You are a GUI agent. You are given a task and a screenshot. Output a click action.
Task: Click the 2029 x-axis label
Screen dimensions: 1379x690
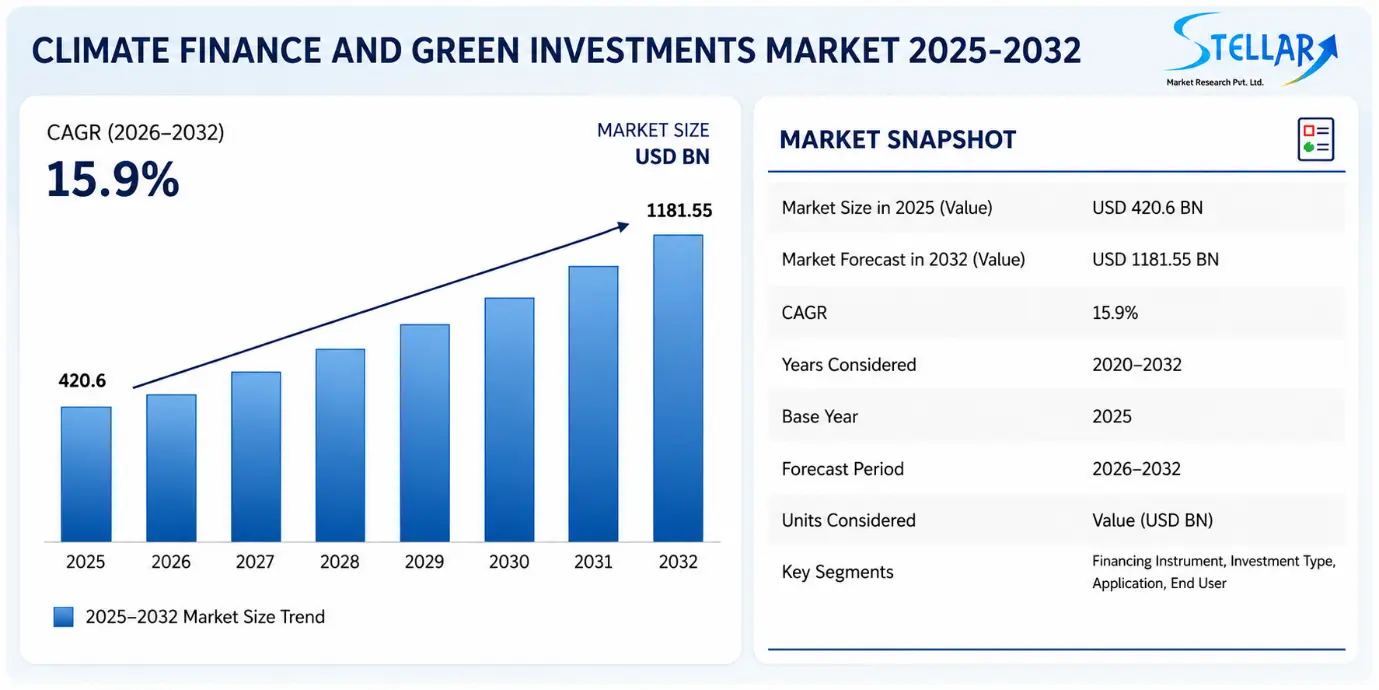click(x=425, y=563)
